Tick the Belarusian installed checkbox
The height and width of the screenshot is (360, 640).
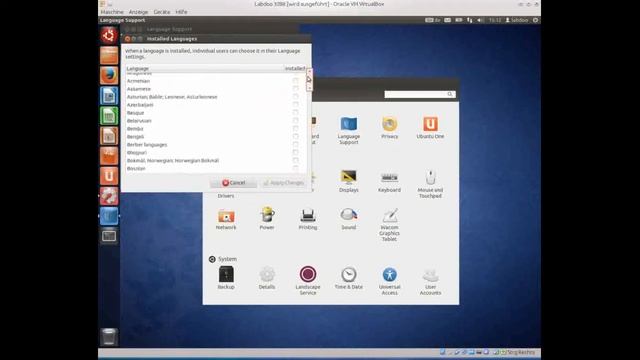pos(296,120)
